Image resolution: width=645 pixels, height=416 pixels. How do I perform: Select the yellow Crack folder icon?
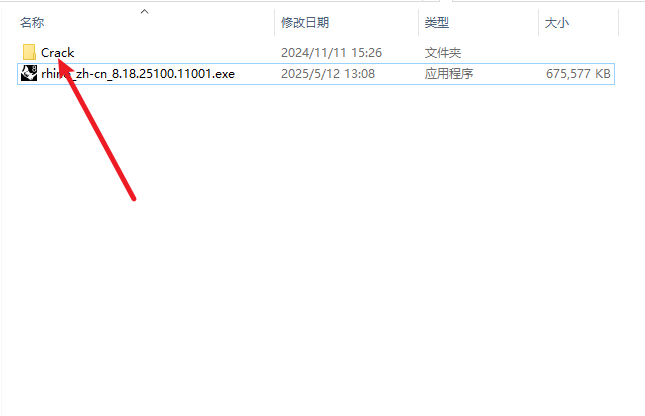tap(29, 52)
